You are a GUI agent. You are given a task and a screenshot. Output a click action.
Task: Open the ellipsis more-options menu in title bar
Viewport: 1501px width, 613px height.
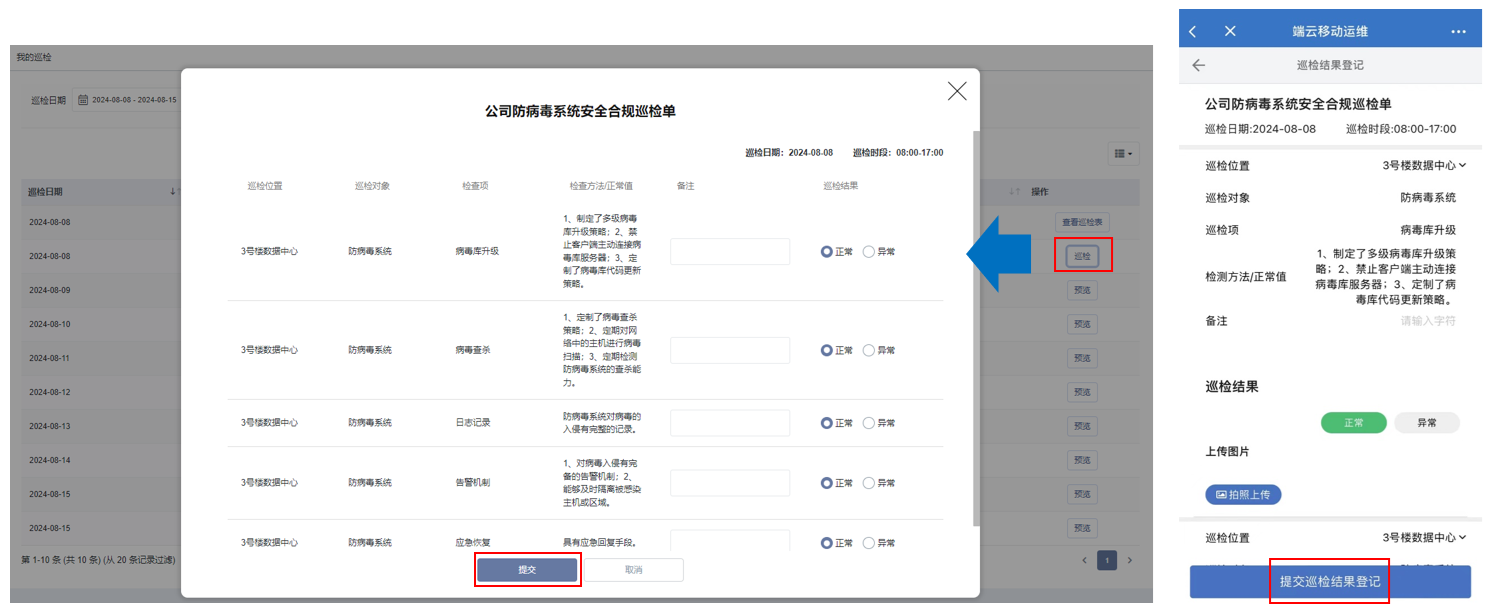pos(1458,30)
